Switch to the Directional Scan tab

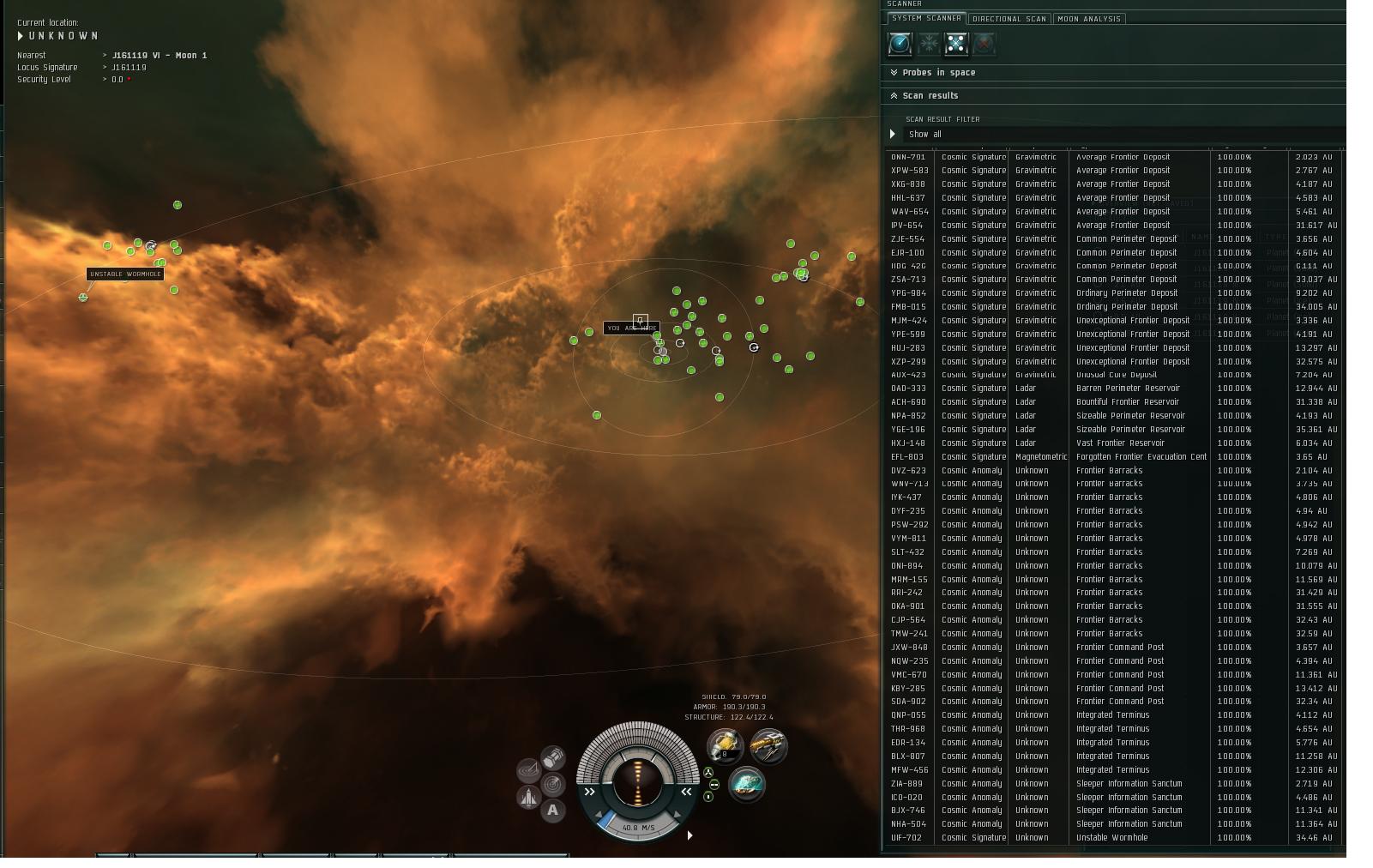pos(1009,18)
